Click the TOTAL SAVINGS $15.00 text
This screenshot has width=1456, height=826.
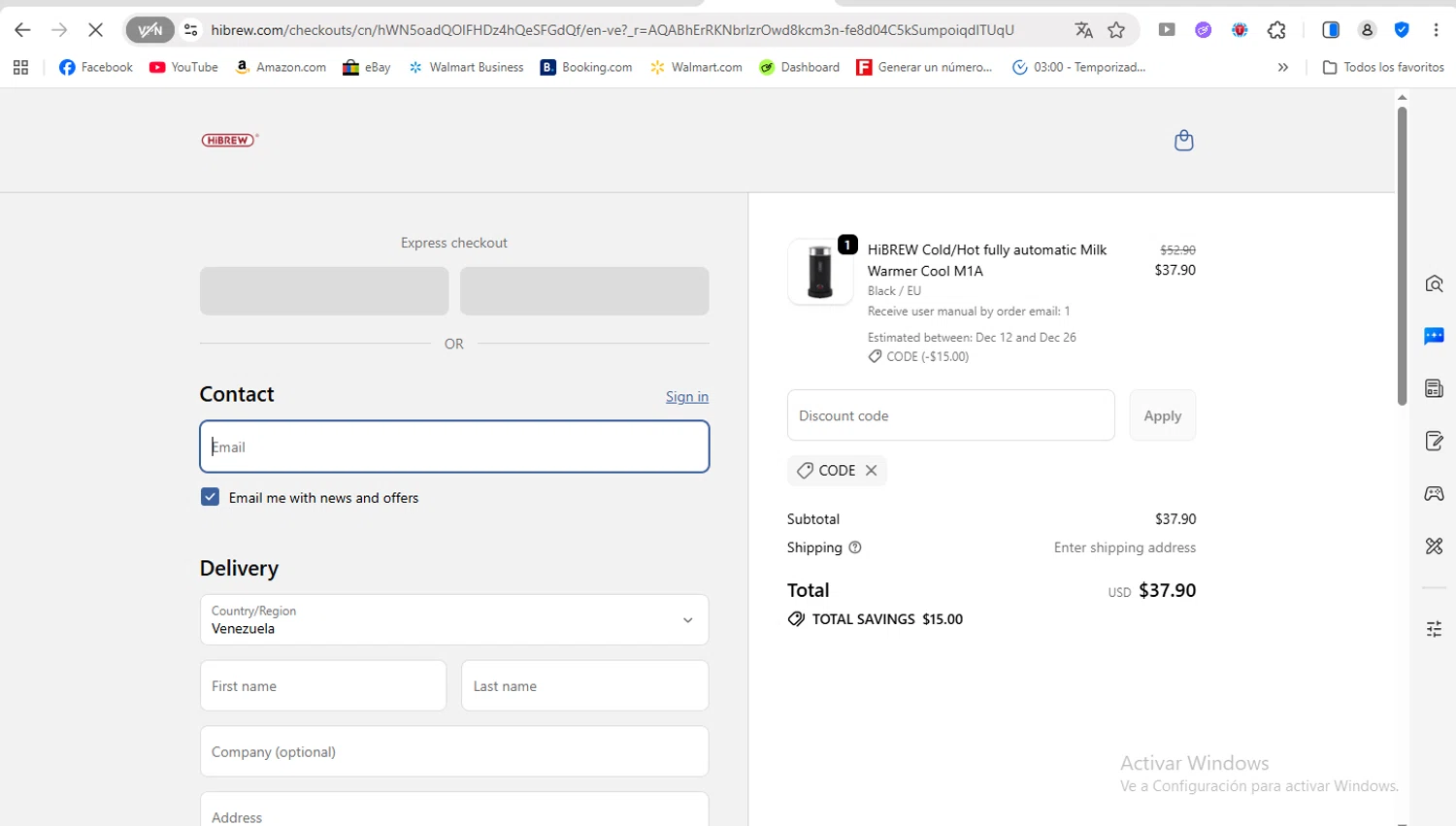tap(887, 619)
